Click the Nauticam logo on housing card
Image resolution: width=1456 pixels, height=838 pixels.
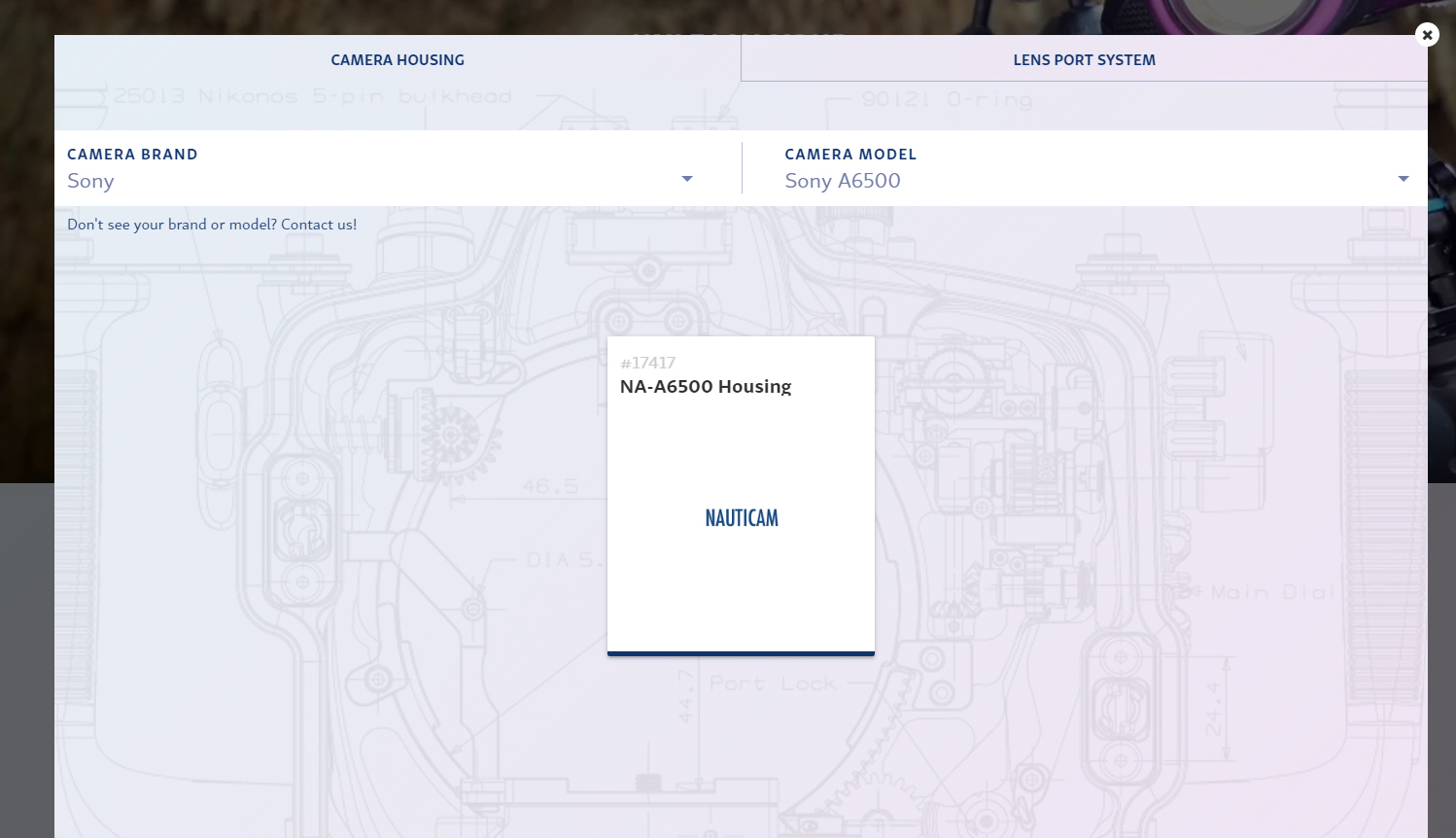click(742, 518)
